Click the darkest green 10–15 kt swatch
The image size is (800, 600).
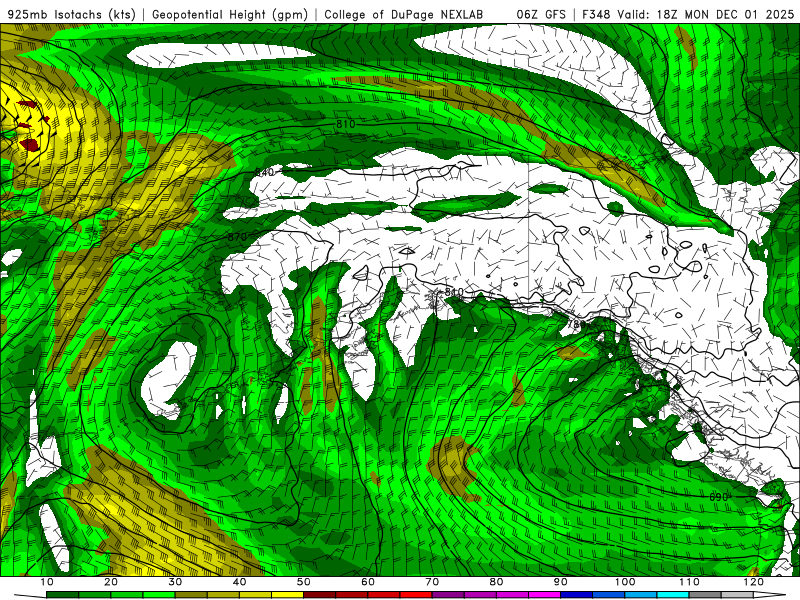[62, 595]
